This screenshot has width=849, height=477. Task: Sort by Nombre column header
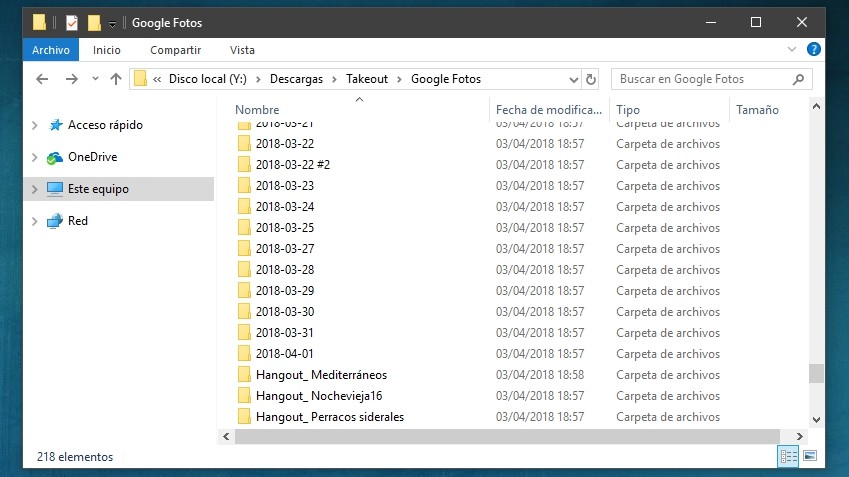coord(258,110)
